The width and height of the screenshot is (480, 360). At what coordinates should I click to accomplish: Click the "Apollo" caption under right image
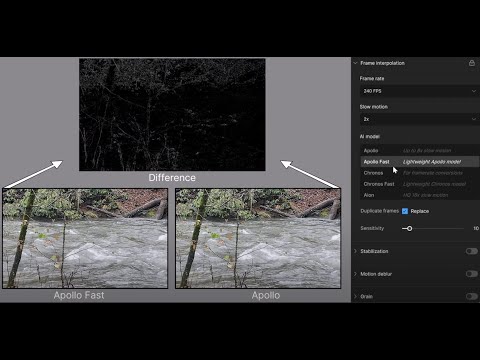tap(266, 295)
